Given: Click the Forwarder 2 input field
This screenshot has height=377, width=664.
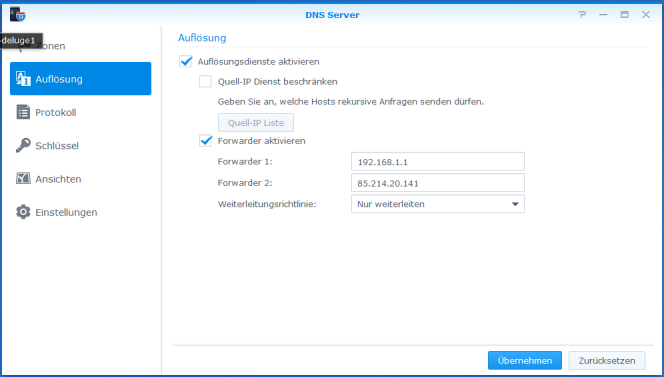Looking at the screenshot, I should [x=438, y=183].
